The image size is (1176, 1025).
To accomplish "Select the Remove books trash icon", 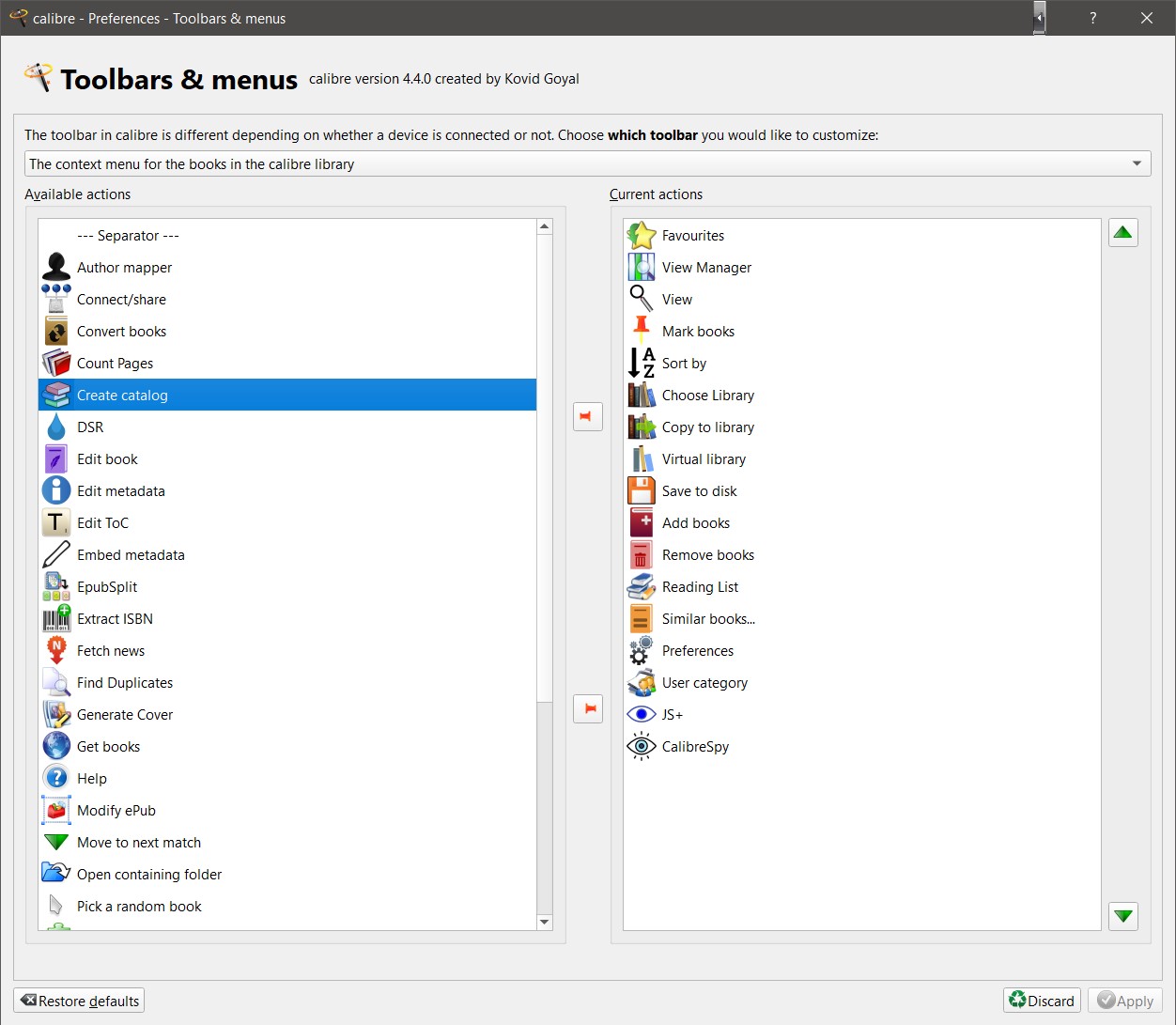I will pos(642,554).
